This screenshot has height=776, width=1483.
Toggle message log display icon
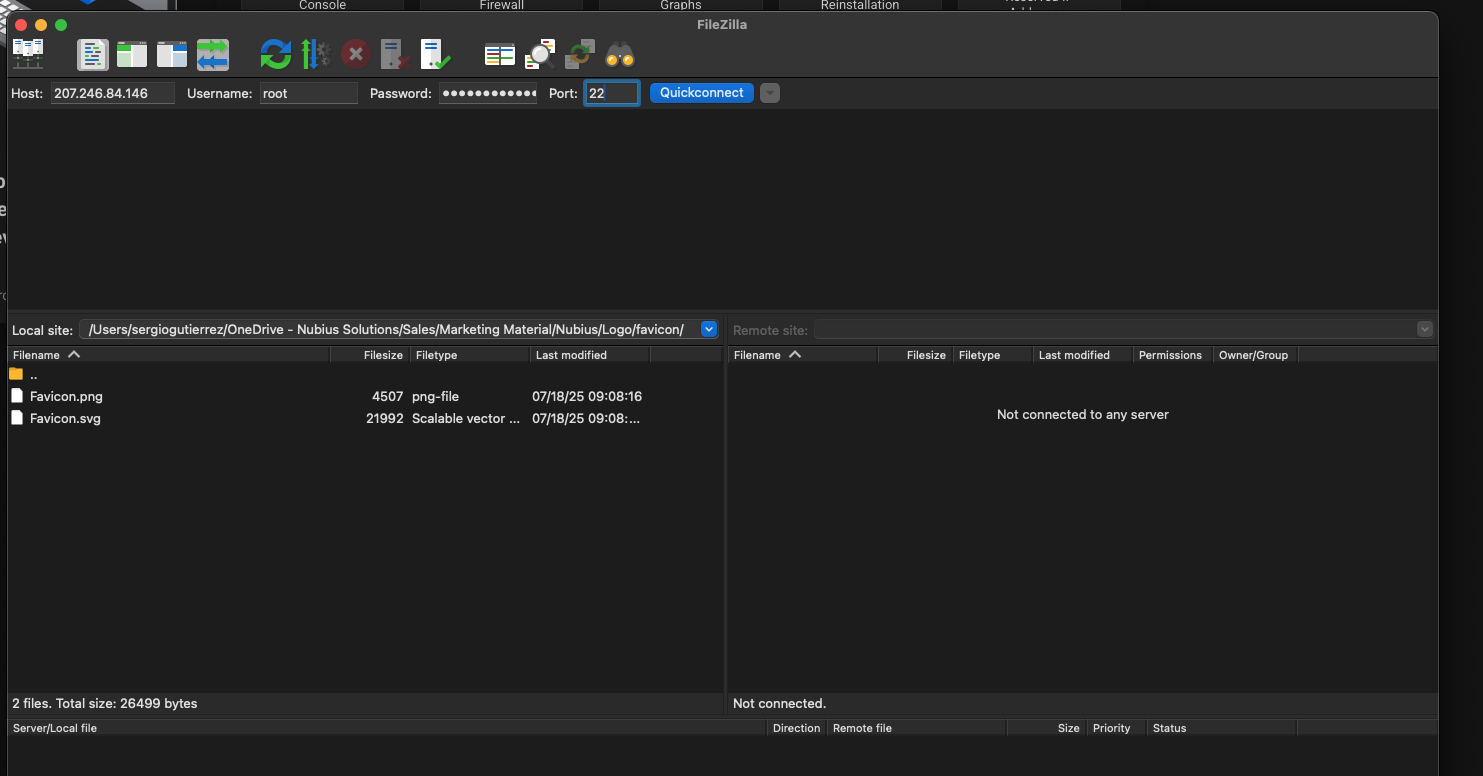(93, 54)
